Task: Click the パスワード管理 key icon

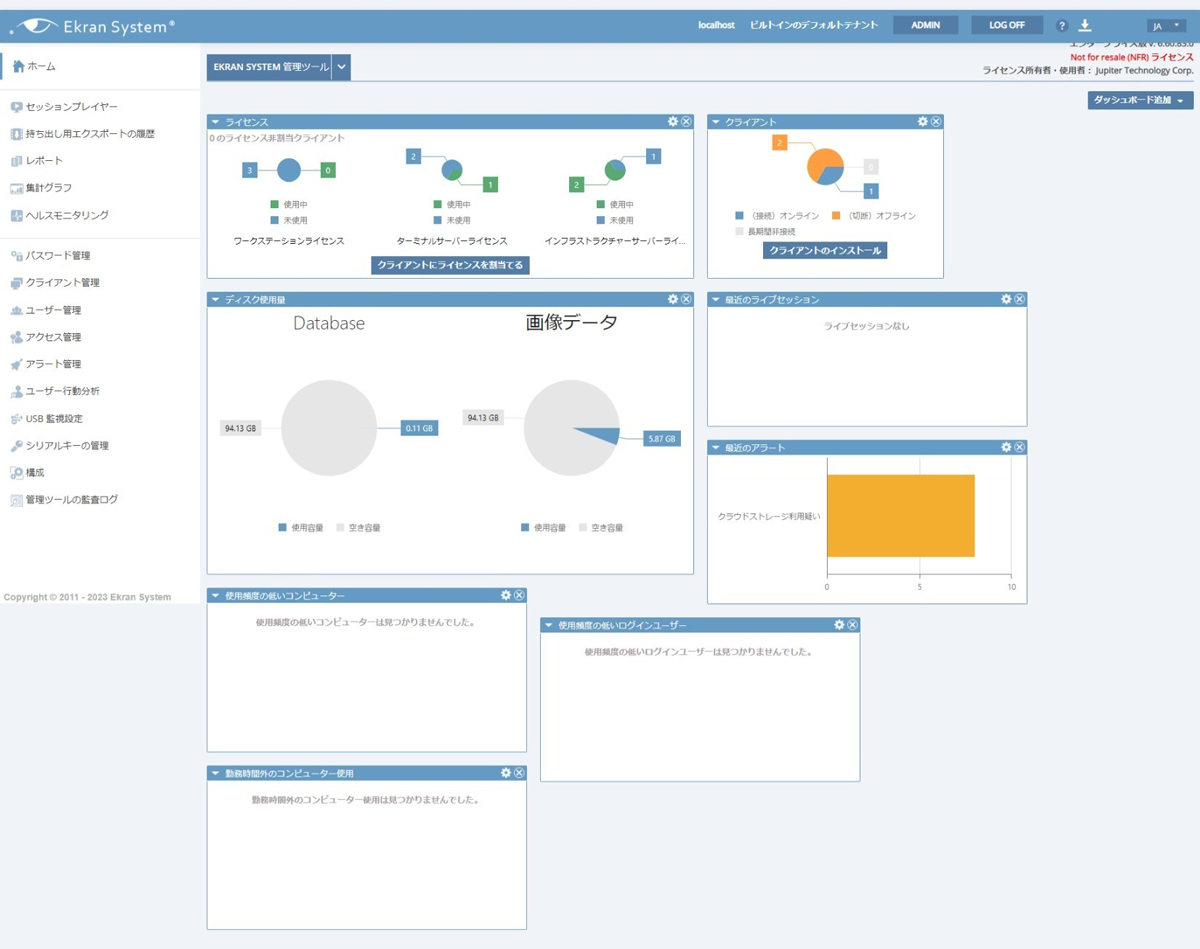Action: pos(16,256)
